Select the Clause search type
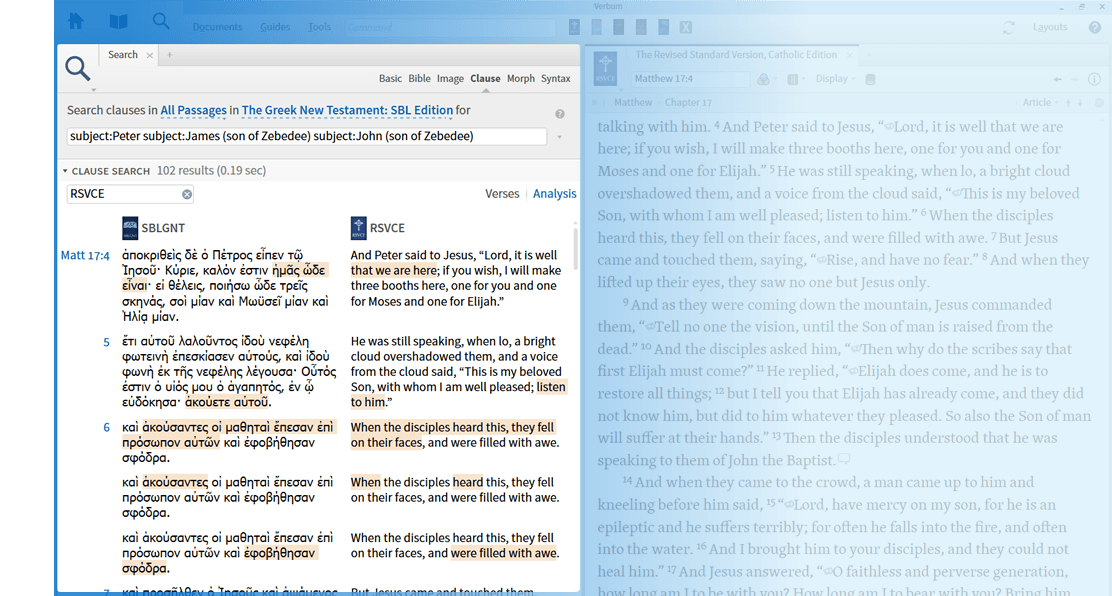Viewport: 1112px width, 596px height. tap(485, 79)
